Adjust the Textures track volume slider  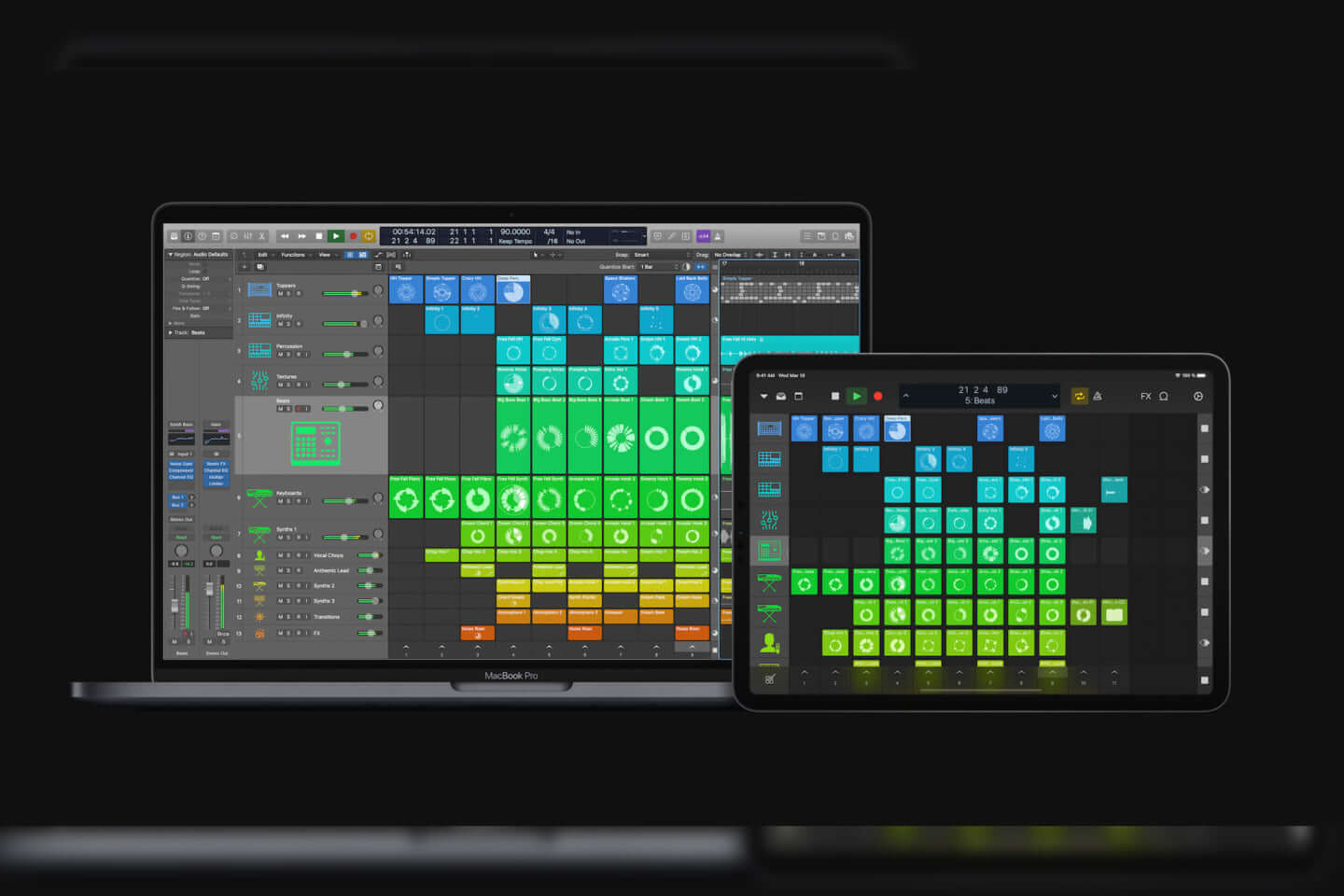pyautogui.click(x=344, y=385)
